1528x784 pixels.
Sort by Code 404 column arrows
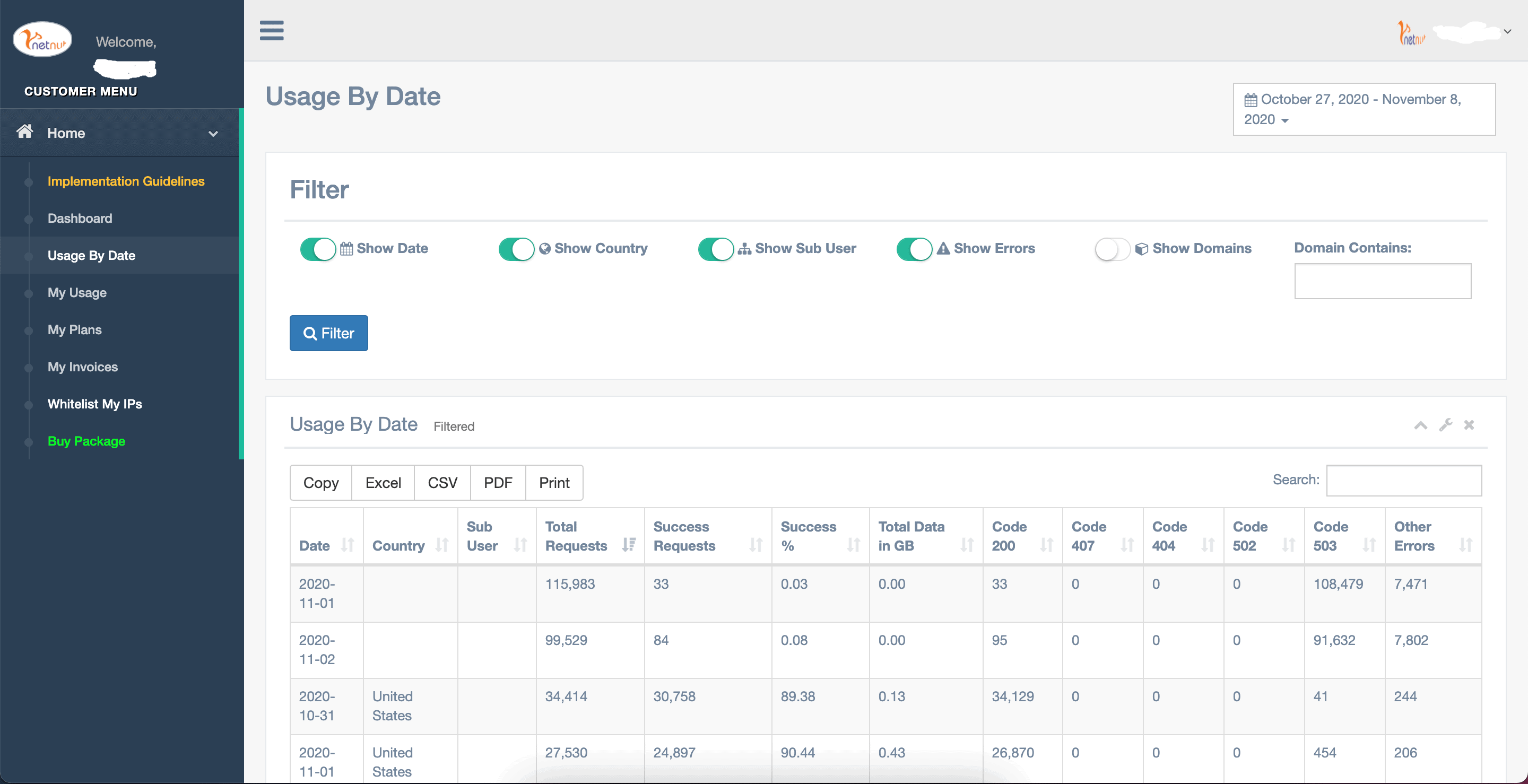pos(1208,544)
